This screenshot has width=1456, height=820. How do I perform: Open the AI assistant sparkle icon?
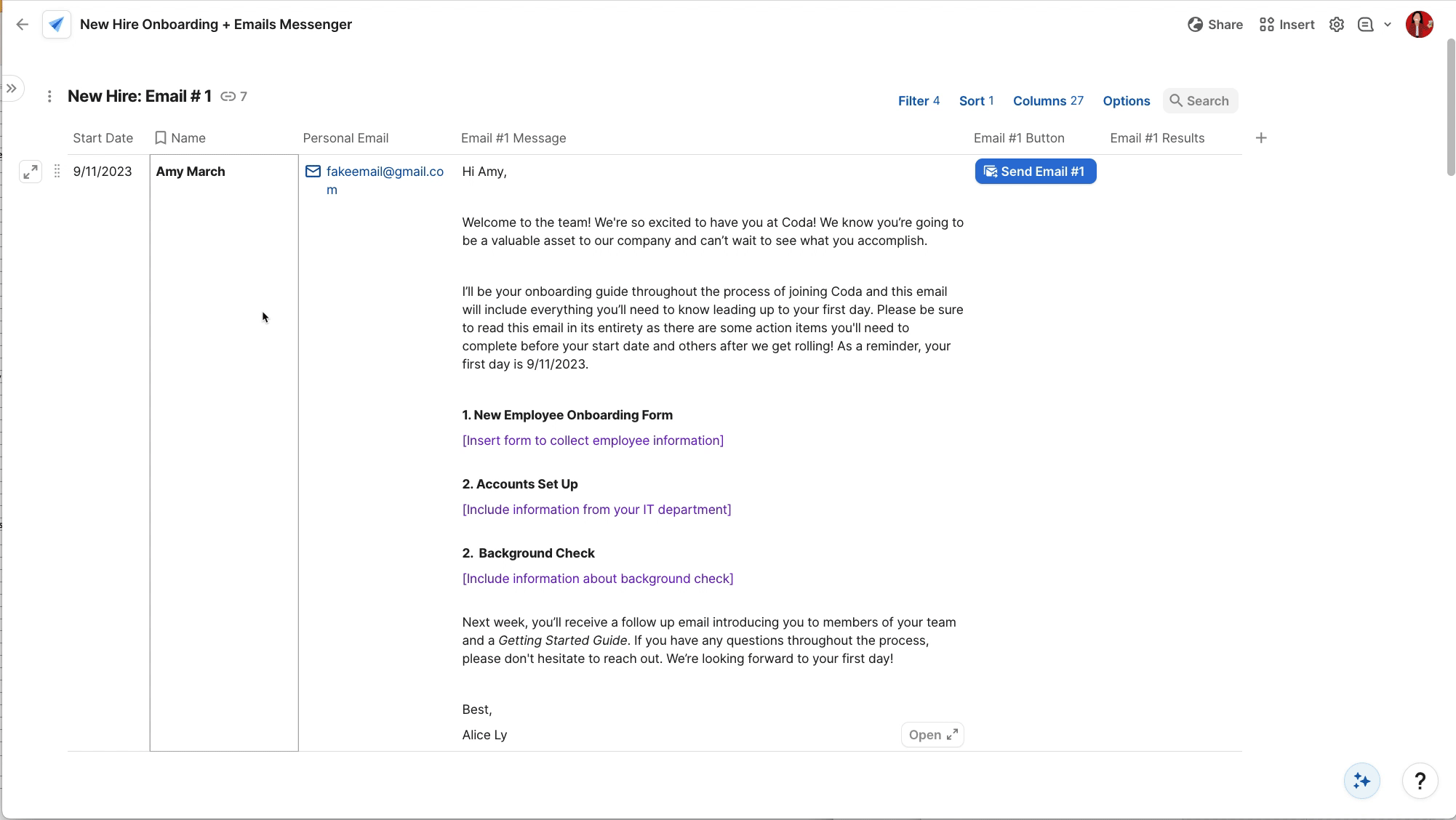tap(1361, 781)
